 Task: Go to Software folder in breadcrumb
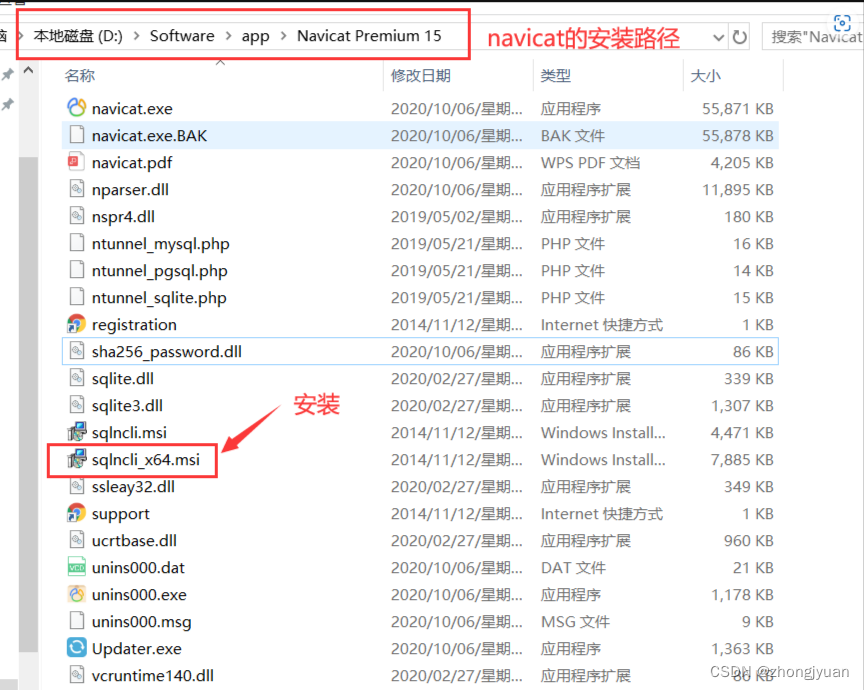(182, 36)
